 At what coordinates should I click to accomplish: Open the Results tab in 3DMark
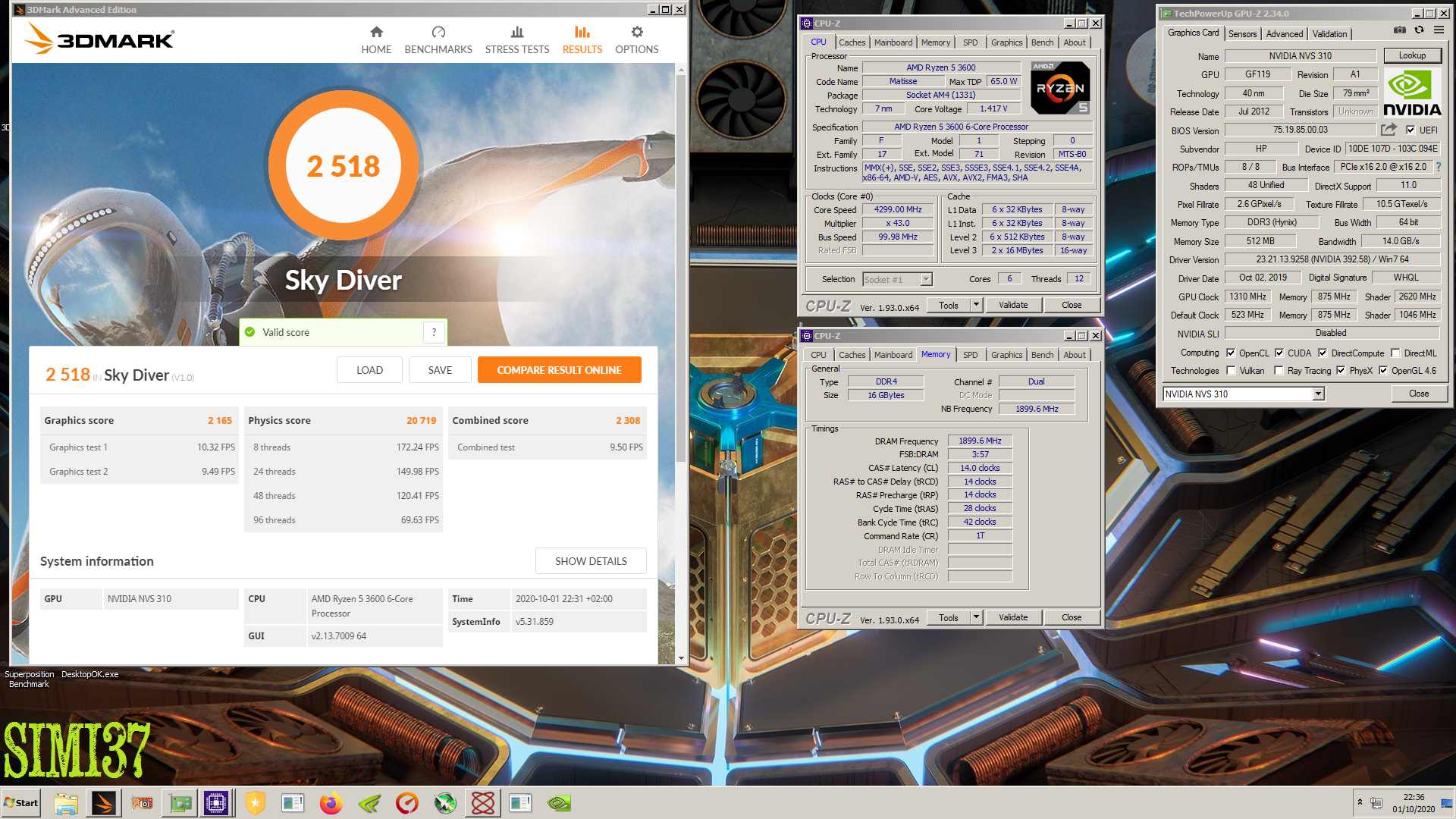tap(582, 40)
